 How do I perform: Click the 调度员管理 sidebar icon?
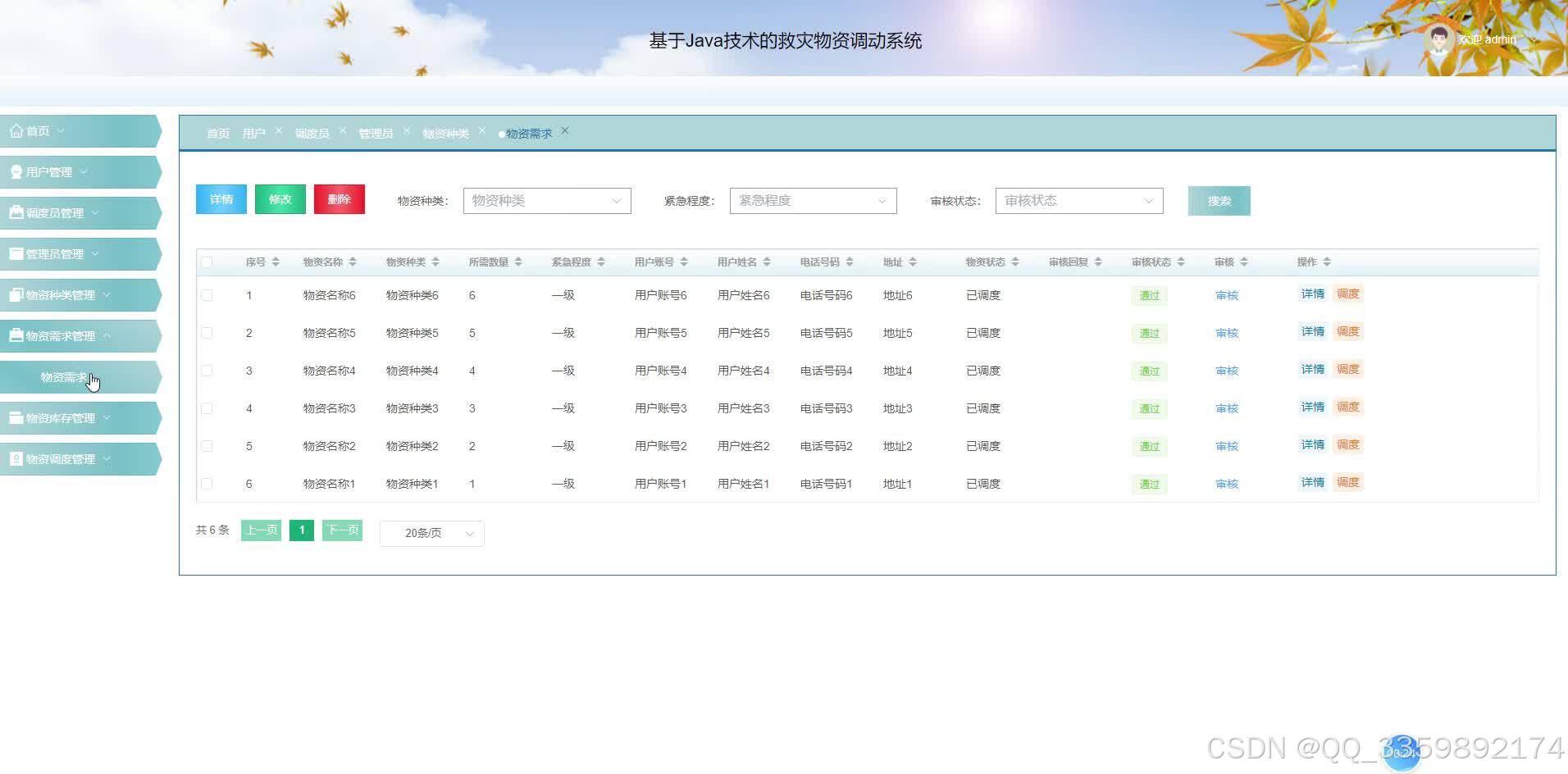tap(16, 212)
